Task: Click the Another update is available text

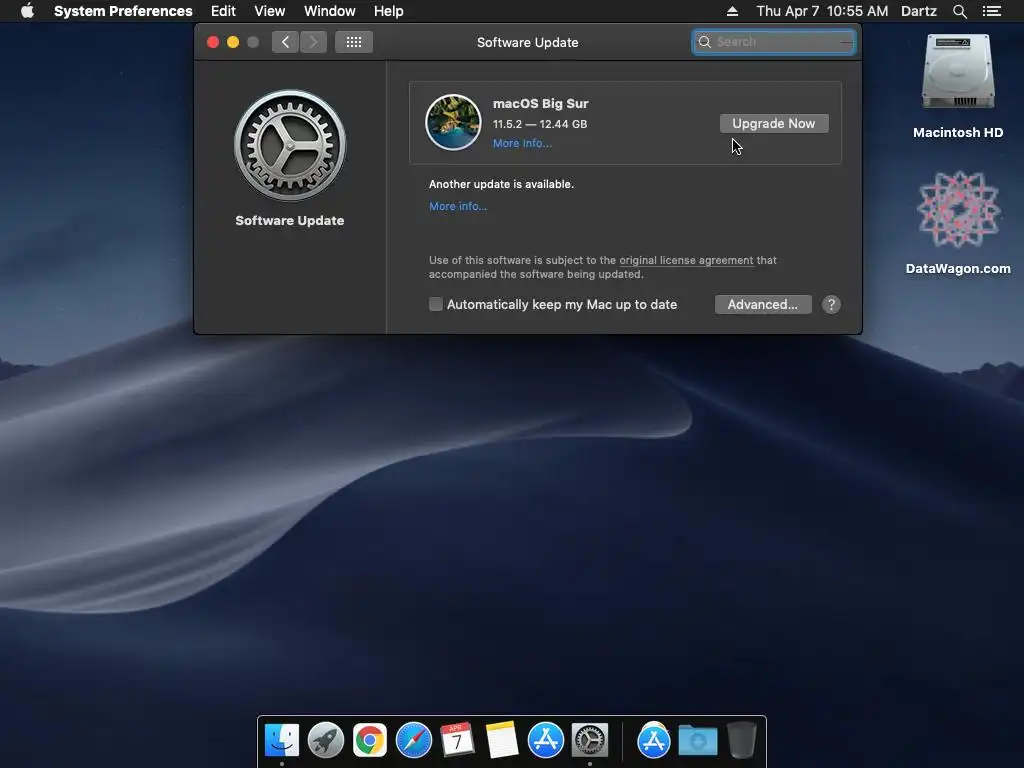Action: [501, 184]
